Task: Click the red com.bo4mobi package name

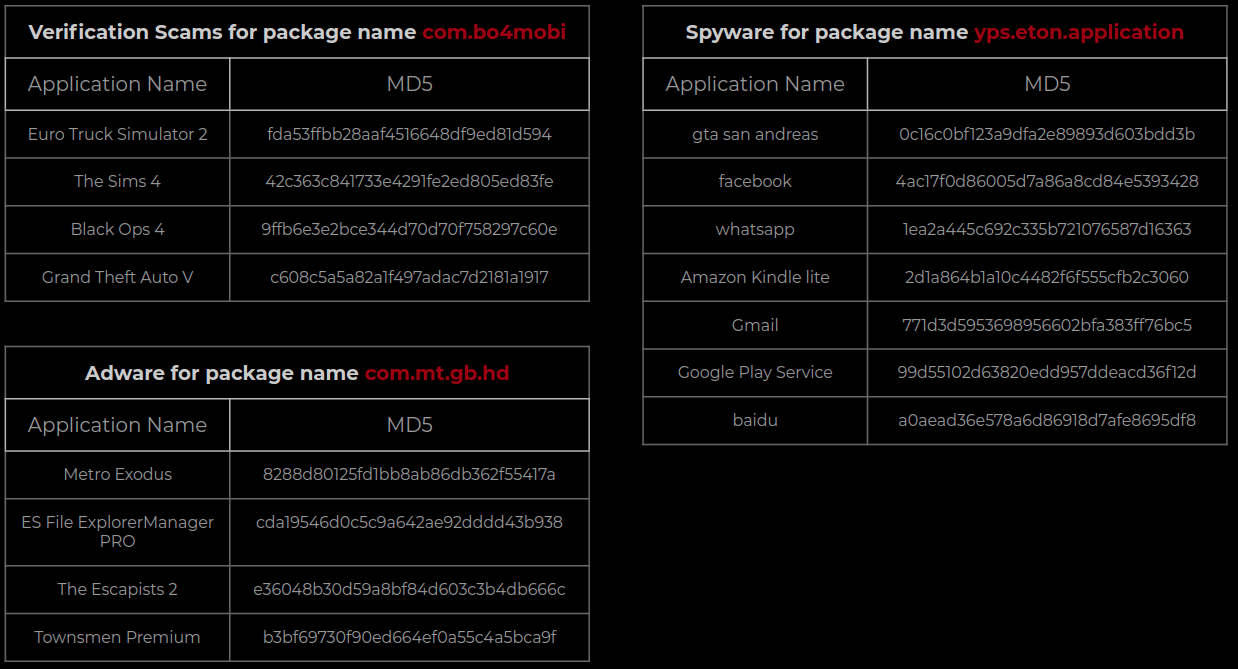Action: click(x=494, y=32)
